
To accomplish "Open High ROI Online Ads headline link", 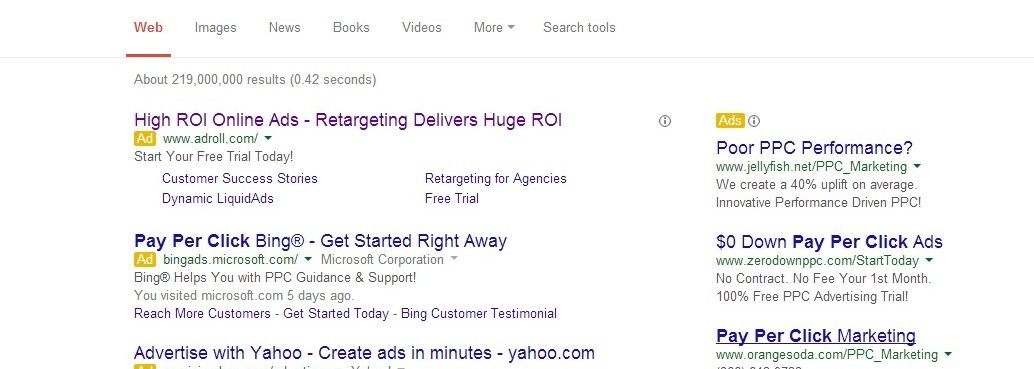I will coord(348,120).
